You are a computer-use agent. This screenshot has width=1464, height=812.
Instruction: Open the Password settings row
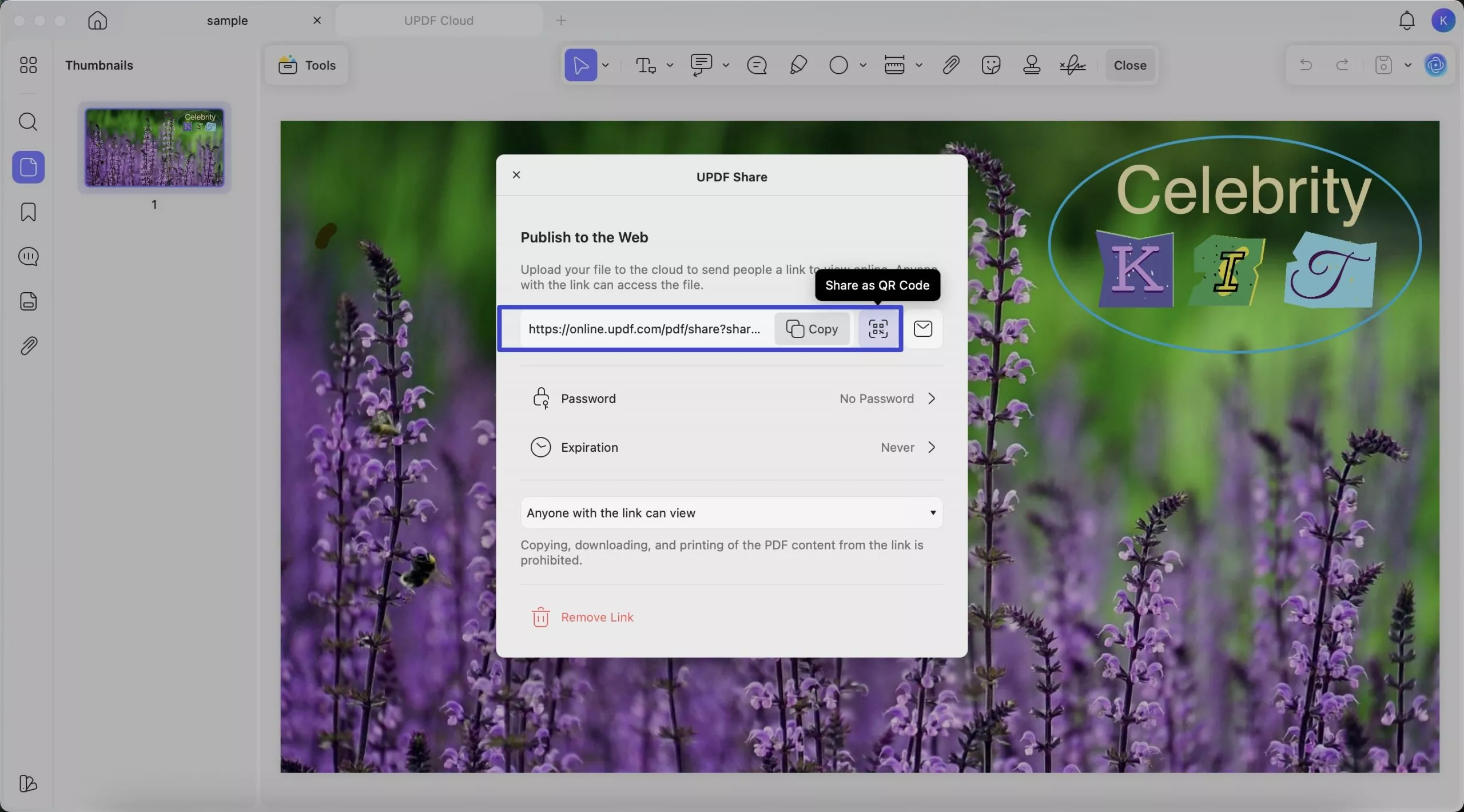click(x=731, y=399)
